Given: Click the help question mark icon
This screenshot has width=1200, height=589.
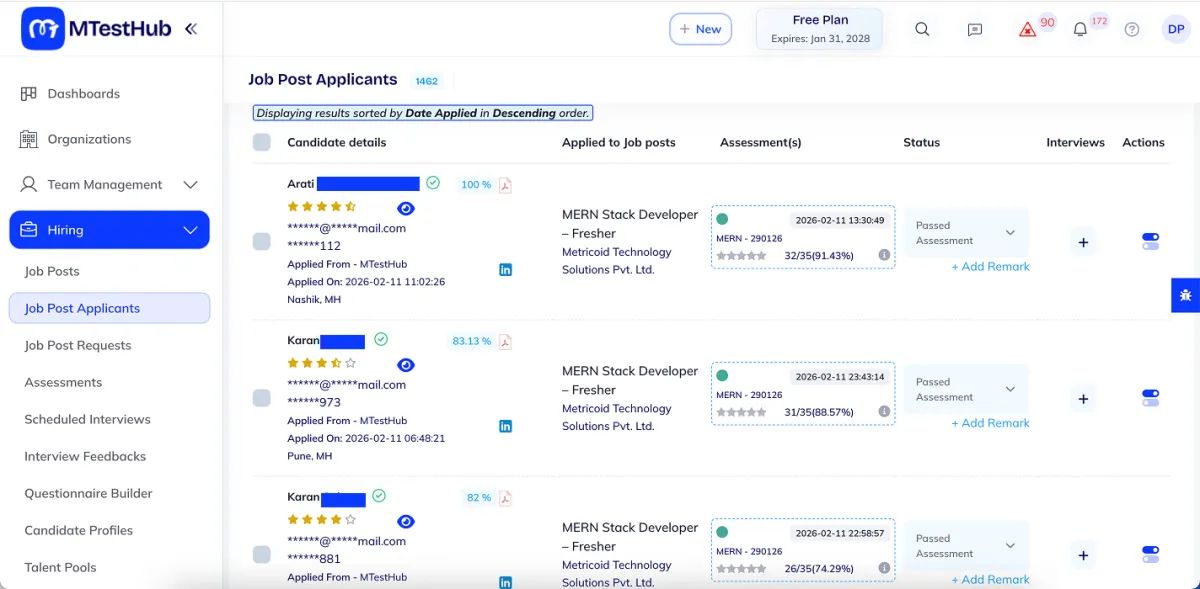Looking at the screenshot, I should [x=1132, y=30].
